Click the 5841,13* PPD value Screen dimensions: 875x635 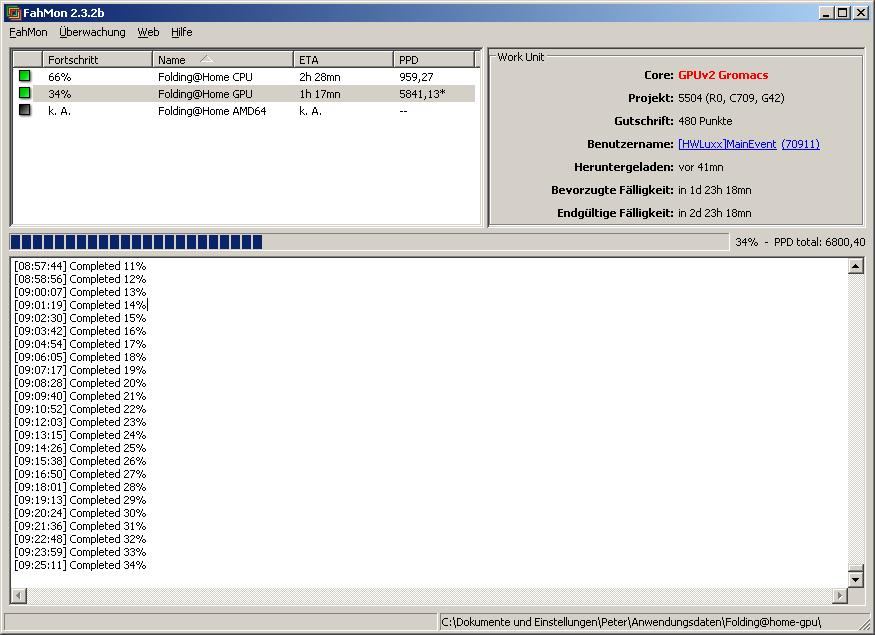(x=422, y=94)
